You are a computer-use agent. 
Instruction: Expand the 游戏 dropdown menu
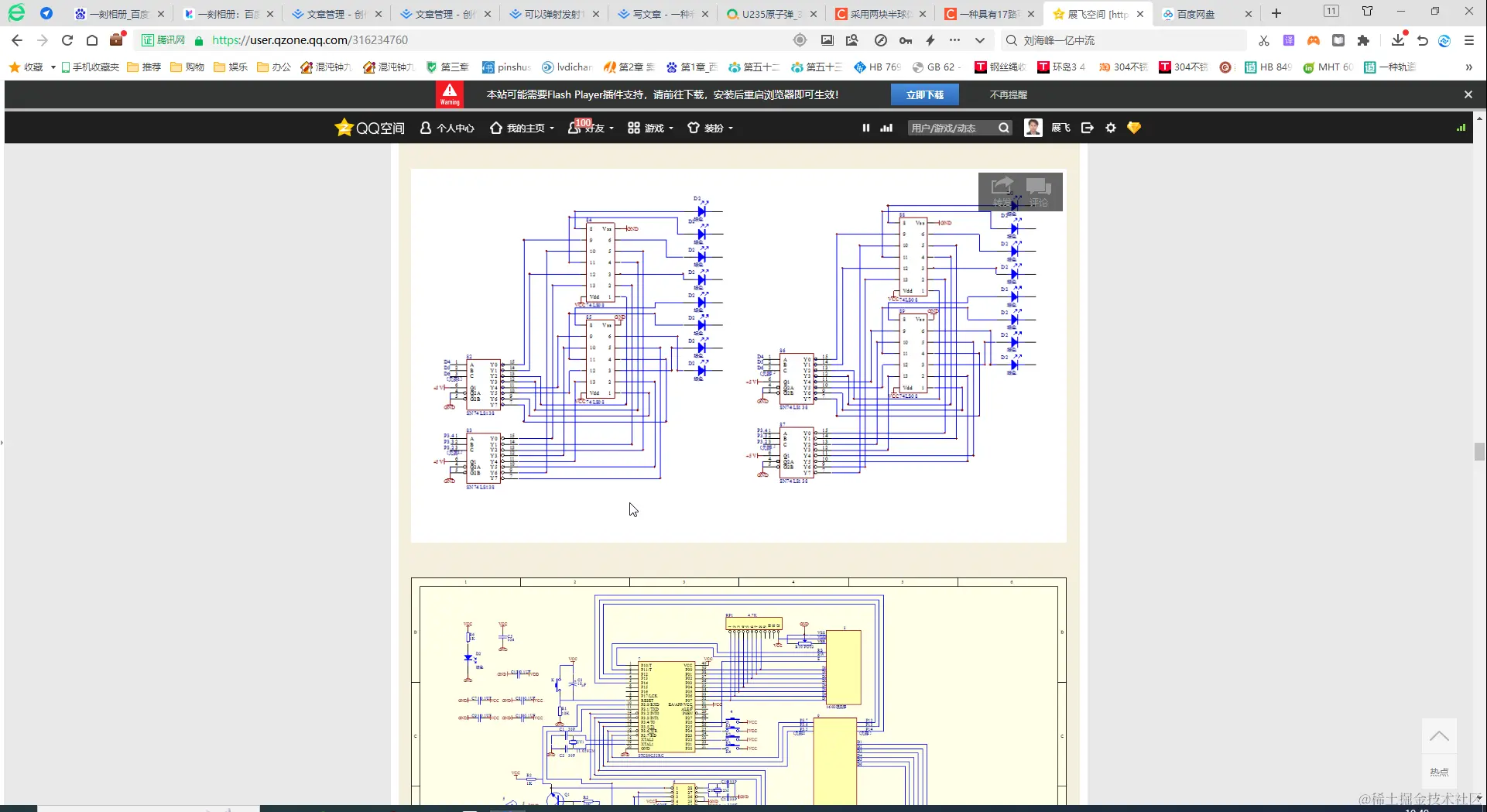pyautogui.click(x=651, y=128)
